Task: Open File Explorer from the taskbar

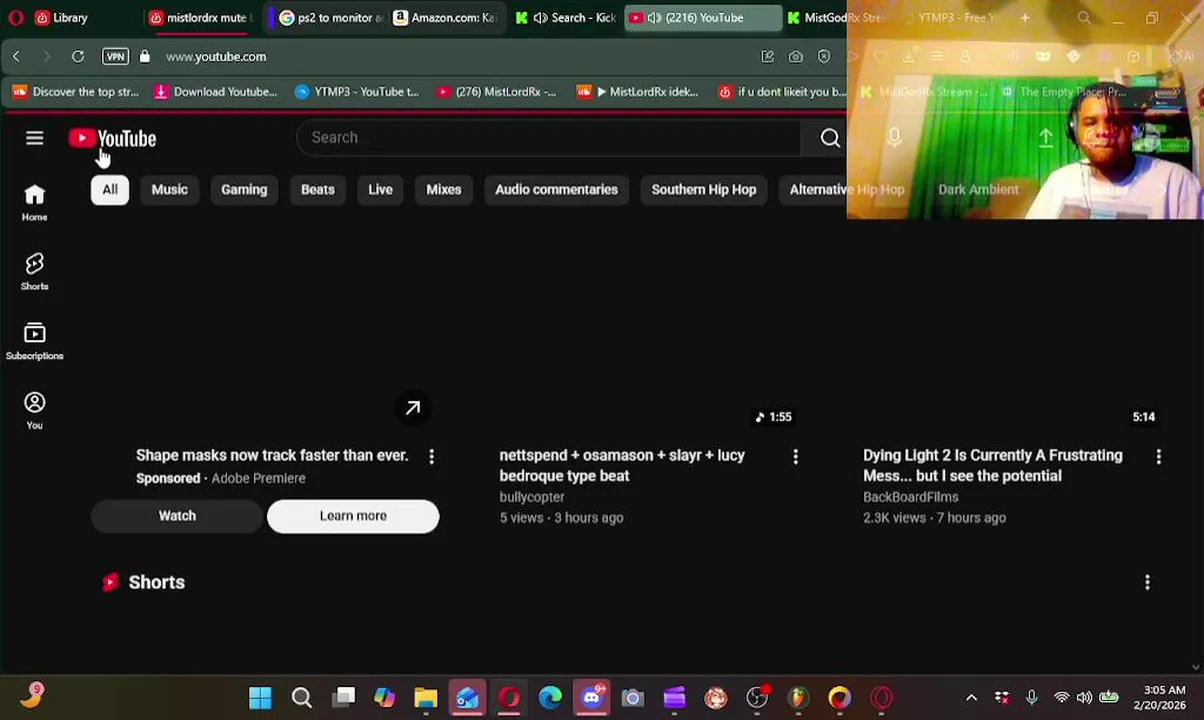Action: pos(426,697)
